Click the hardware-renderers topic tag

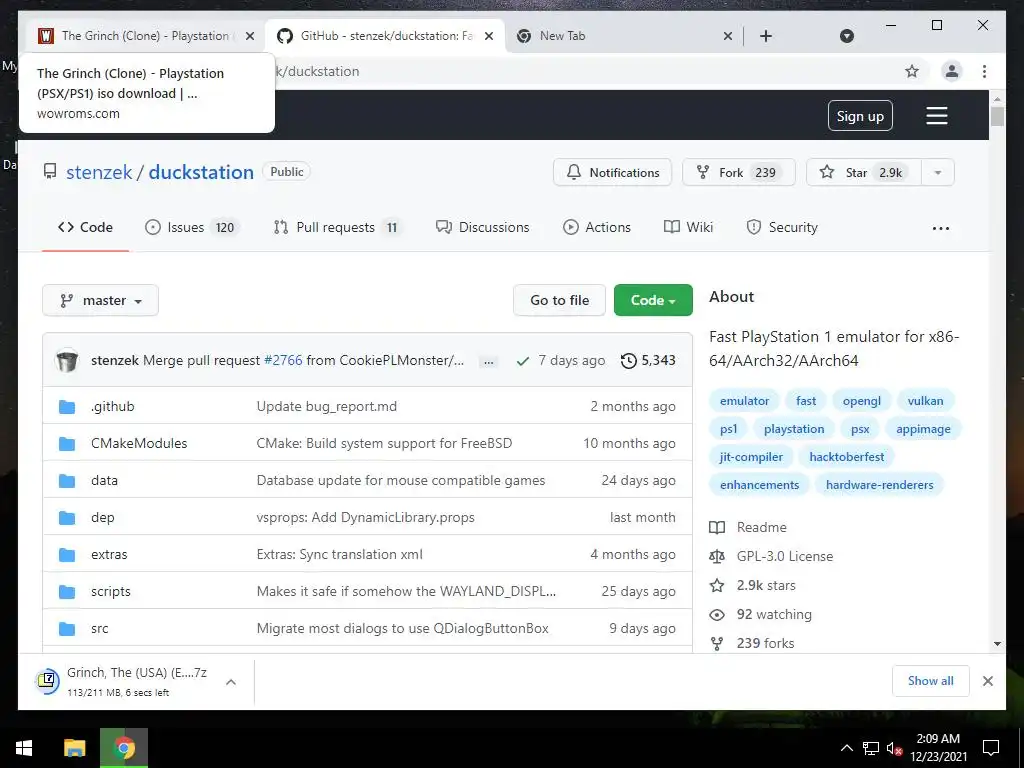[879, 485]
